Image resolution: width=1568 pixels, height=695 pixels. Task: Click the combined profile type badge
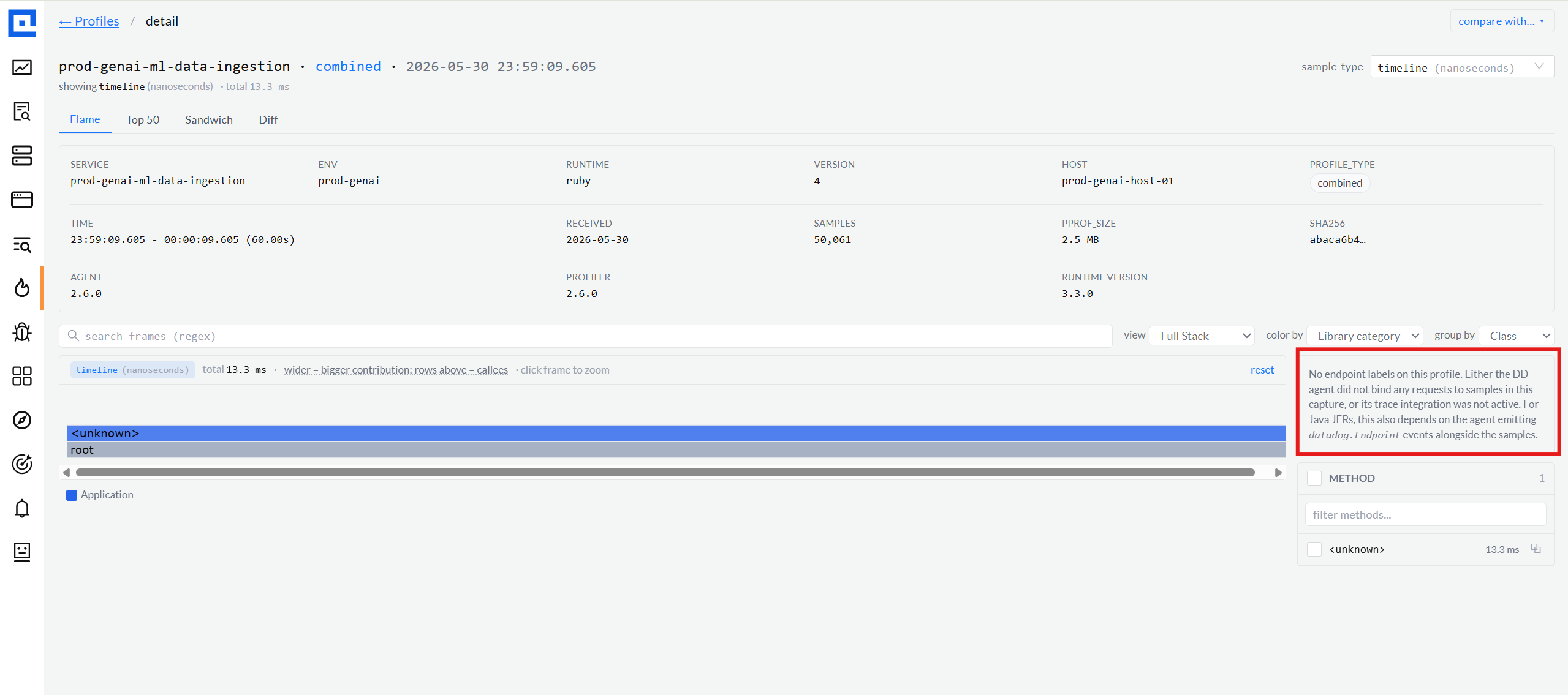click(x=1340, y=183)
